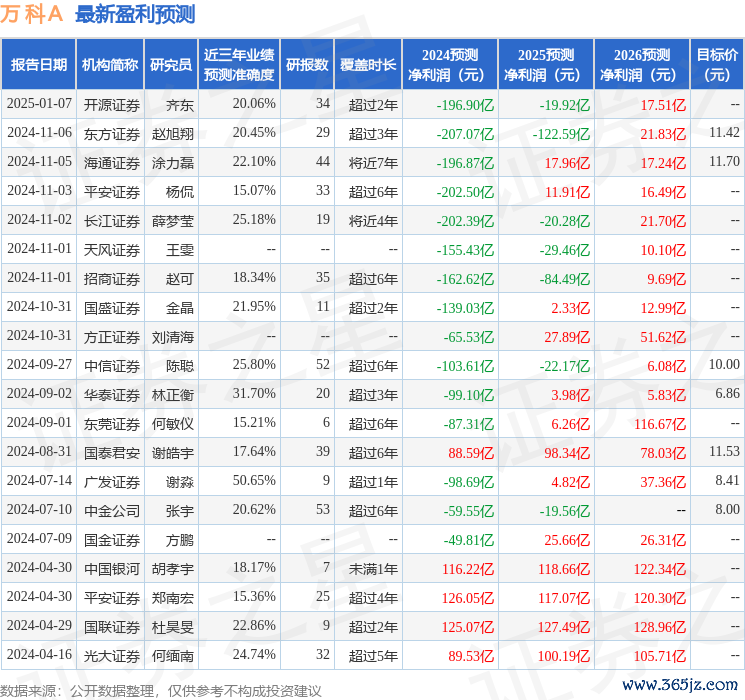
Task: Click the date cell 2024-04-16
Action: 39,654
